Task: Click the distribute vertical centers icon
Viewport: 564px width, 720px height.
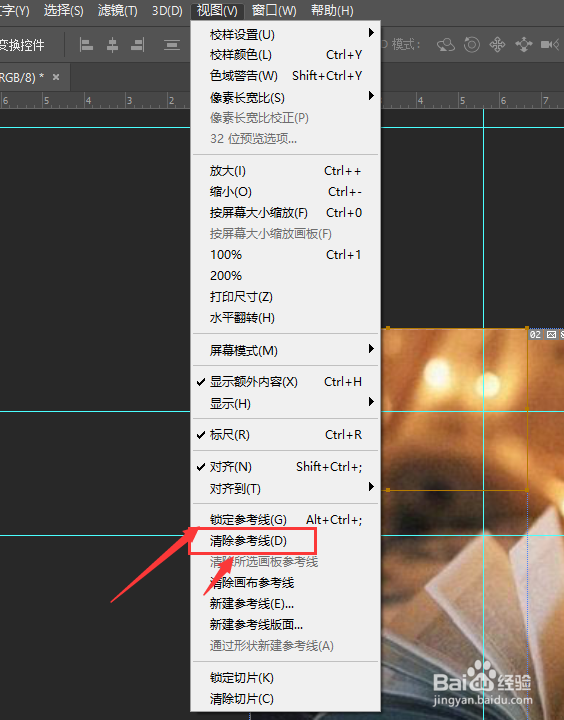Action: coord(171,45)
